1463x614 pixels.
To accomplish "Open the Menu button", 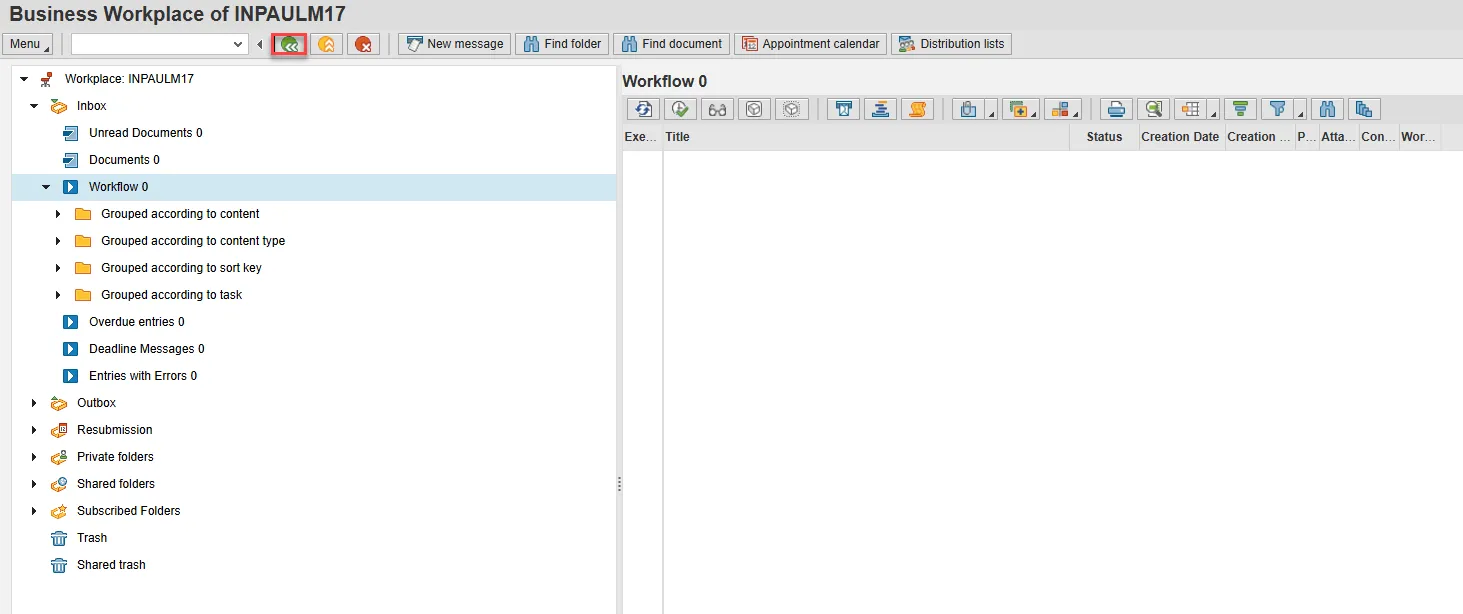I will pos(27,44).
